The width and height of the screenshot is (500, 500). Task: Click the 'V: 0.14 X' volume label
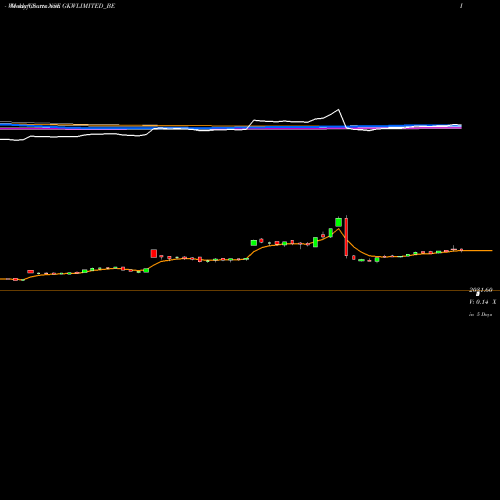point(482,302)
